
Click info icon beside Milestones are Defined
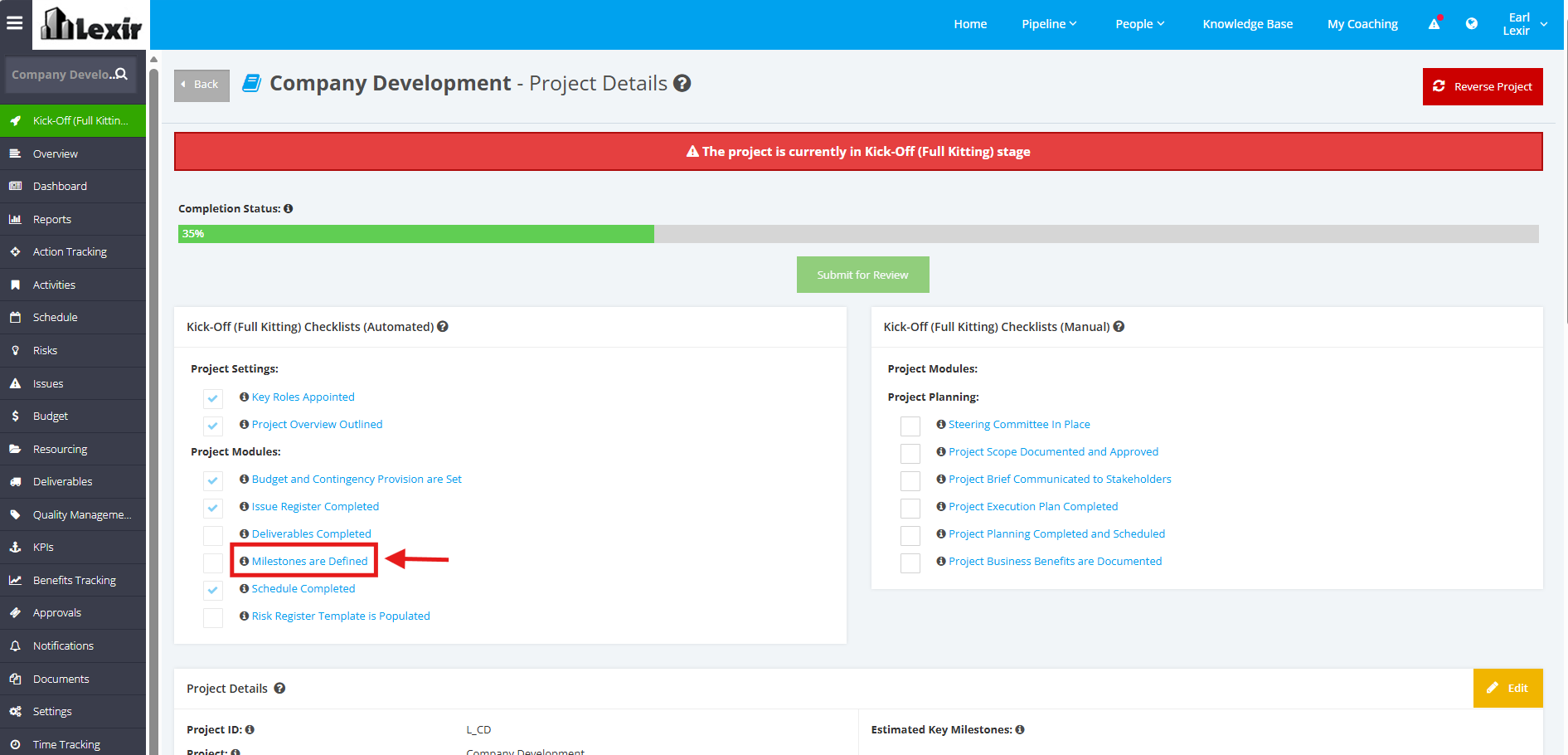[x=244, y=561]
